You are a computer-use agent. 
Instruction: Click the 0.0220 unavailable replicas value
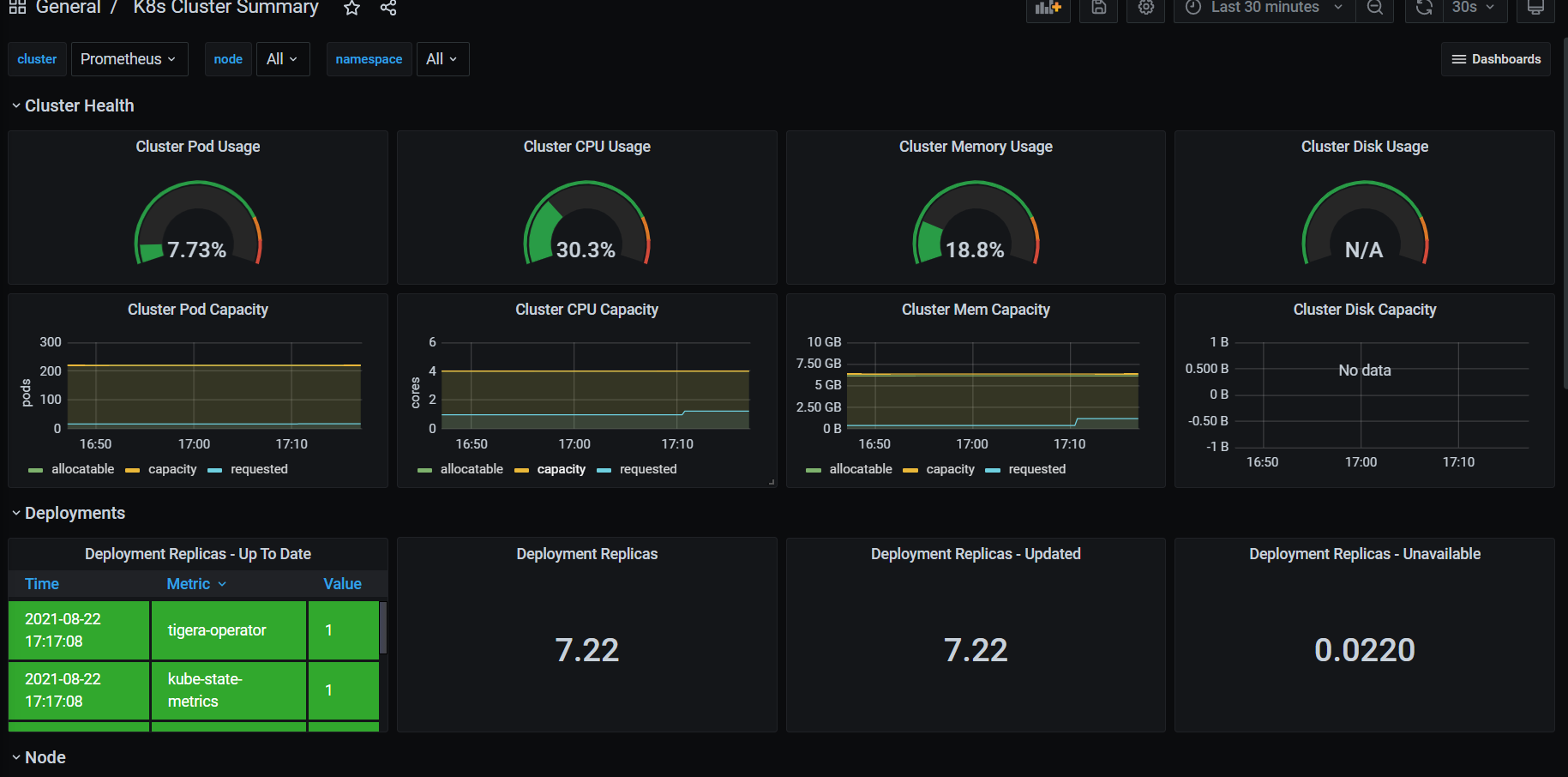[1365, 650]
